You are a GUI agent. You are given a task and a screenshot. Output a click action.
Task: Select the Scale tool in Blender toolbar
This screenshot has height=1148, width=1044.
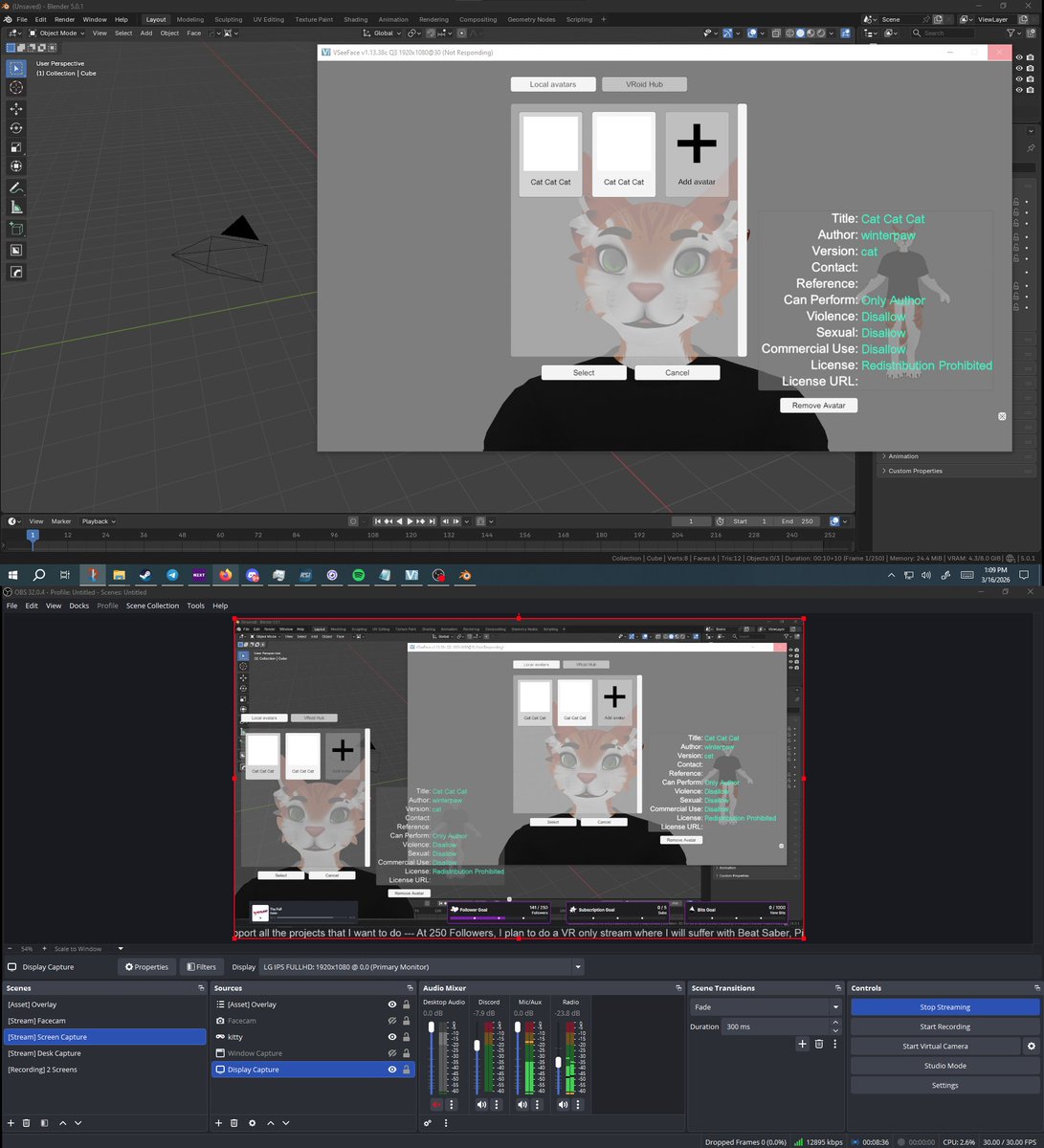point(16,147)
